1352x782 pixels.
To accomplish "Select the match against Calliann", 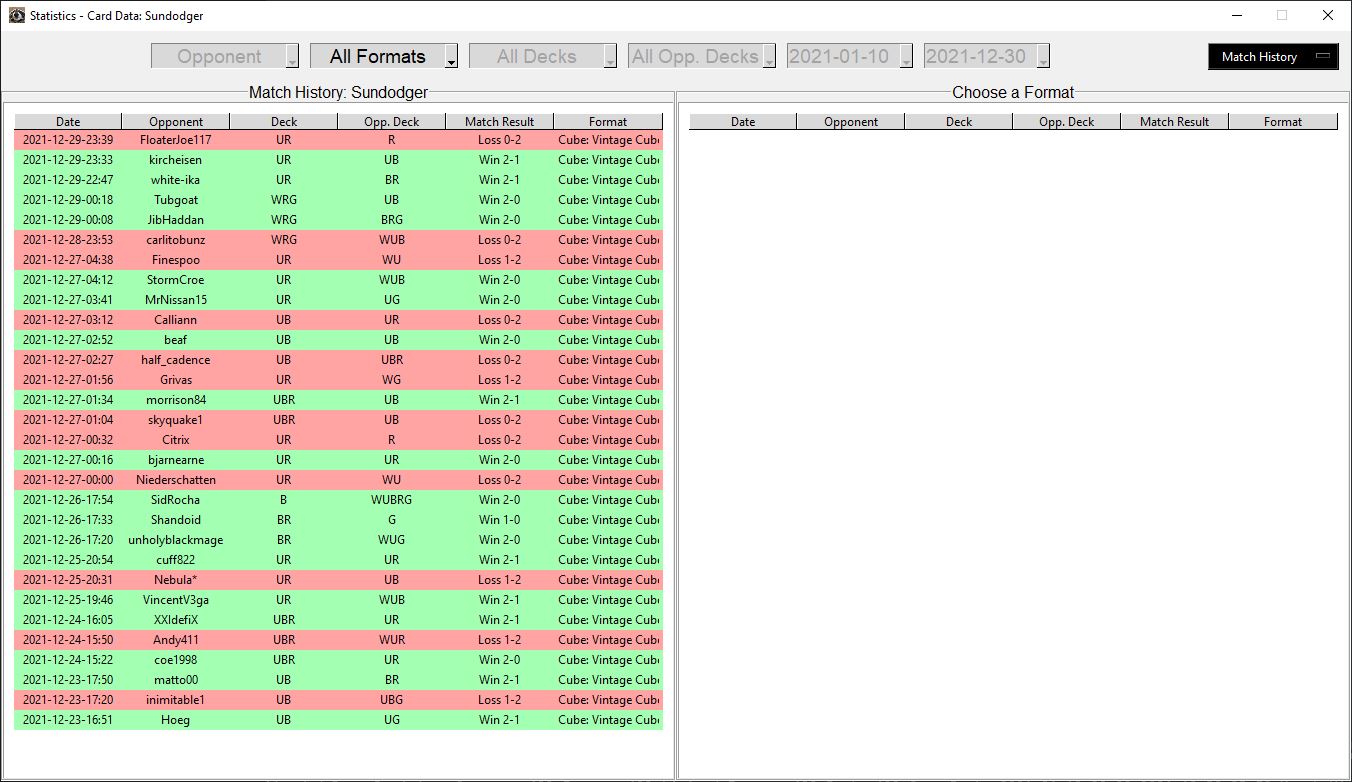I will [x=338, y=320].
